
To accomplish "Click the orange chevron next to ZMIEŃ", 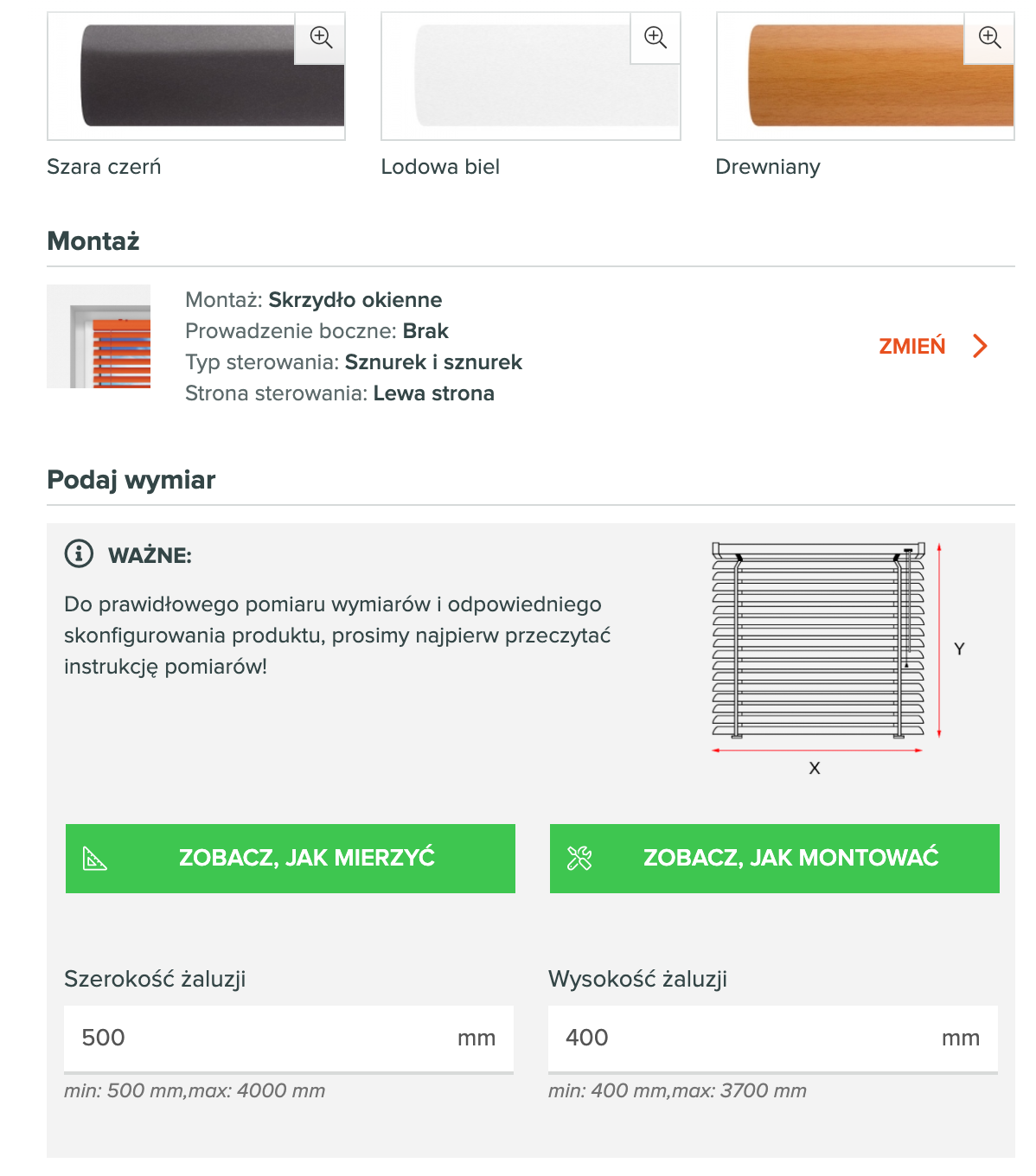I will 980,346.
